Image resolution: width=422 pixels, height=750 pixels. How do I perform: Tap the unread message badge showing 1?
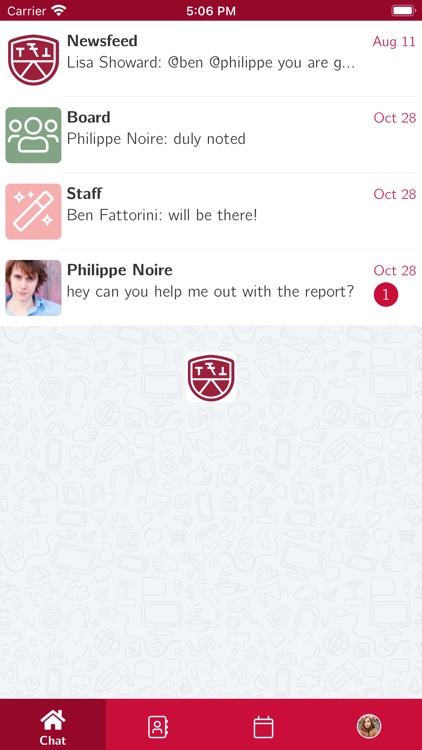(386, 295)
